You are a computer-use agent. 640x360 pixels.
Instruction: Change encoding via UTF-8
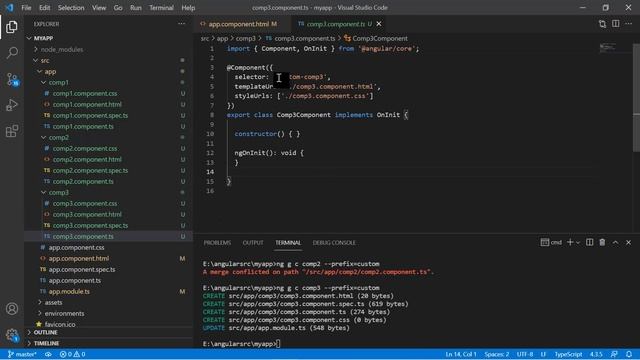pyautogui.click(x=525, y=354)
